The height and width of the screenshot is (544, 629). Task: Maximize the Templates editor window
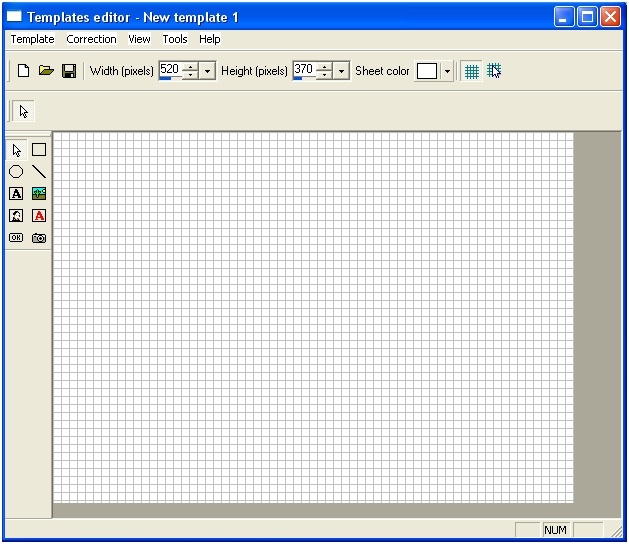(587, 17)
